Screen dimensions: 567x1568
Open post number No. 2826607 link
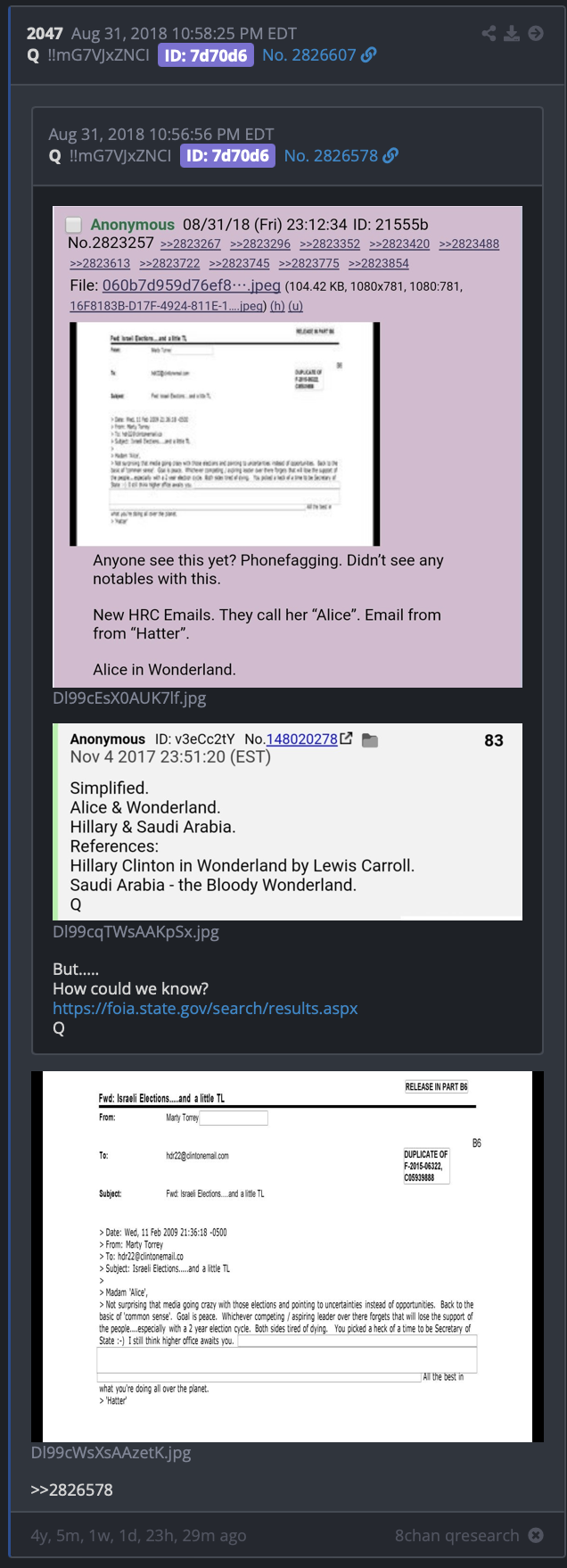(309, 54)
